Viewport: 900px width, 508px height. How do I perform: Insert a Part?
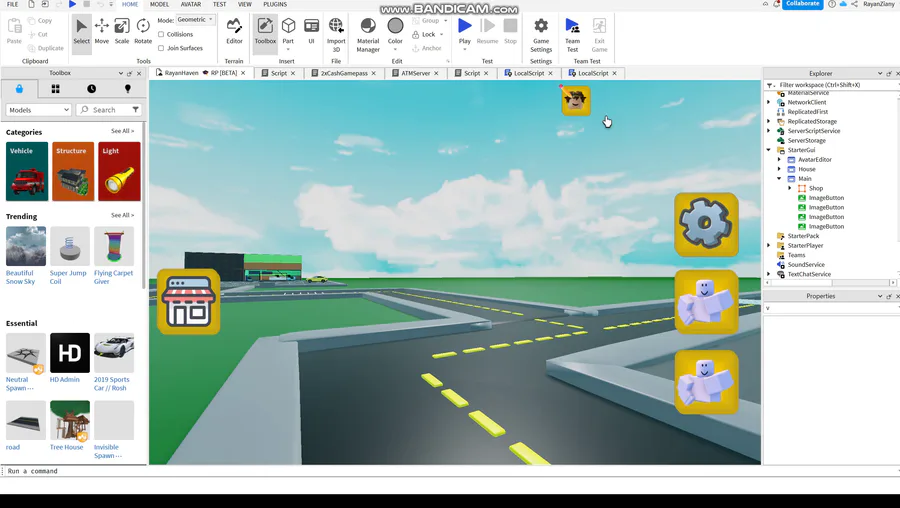click(x=288, y=32)
